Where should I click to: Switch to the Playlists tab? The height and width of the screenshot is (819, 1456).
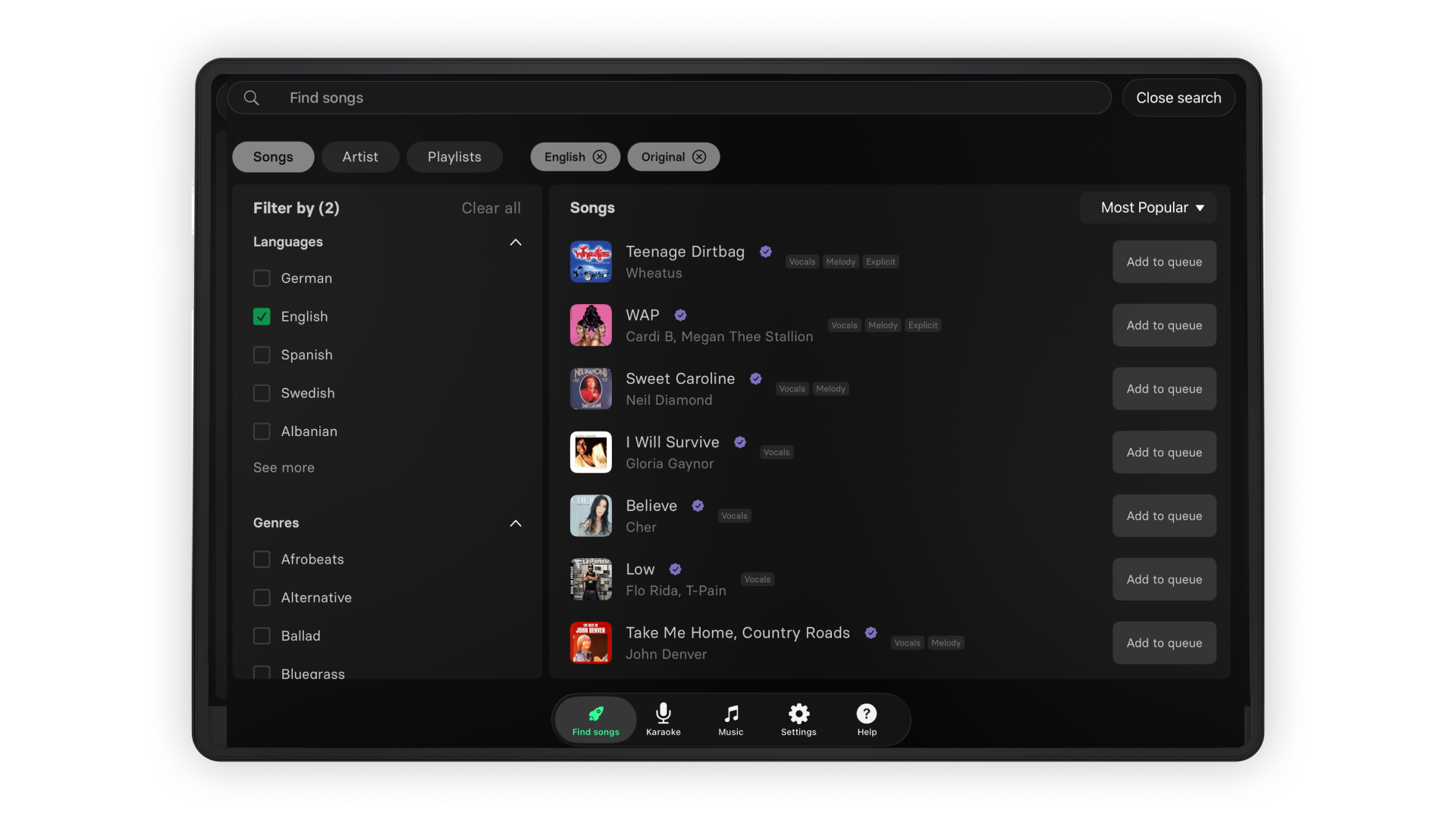(x=454, y=157)
